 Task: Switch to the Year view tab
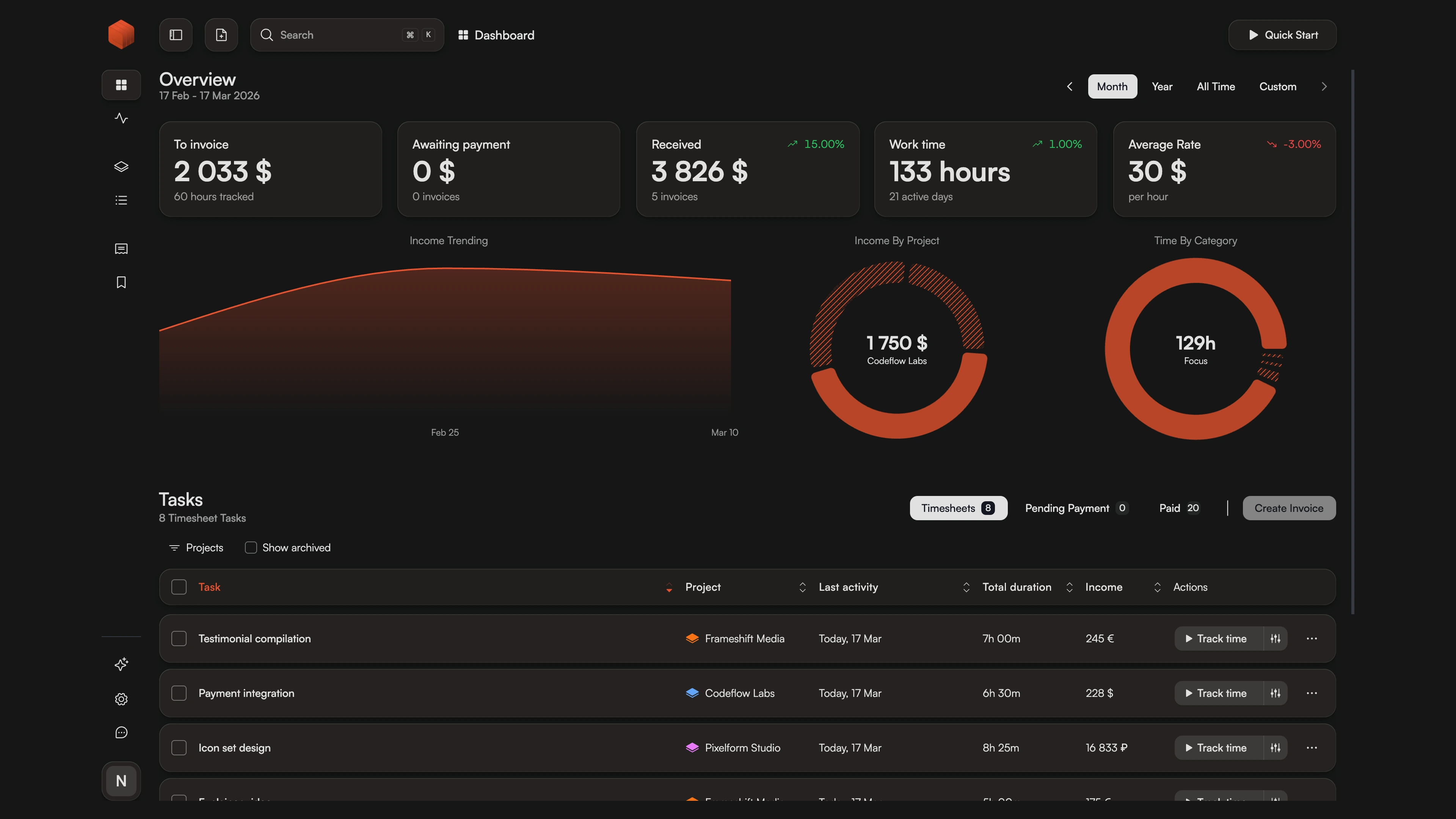[x=1162, y=86]
